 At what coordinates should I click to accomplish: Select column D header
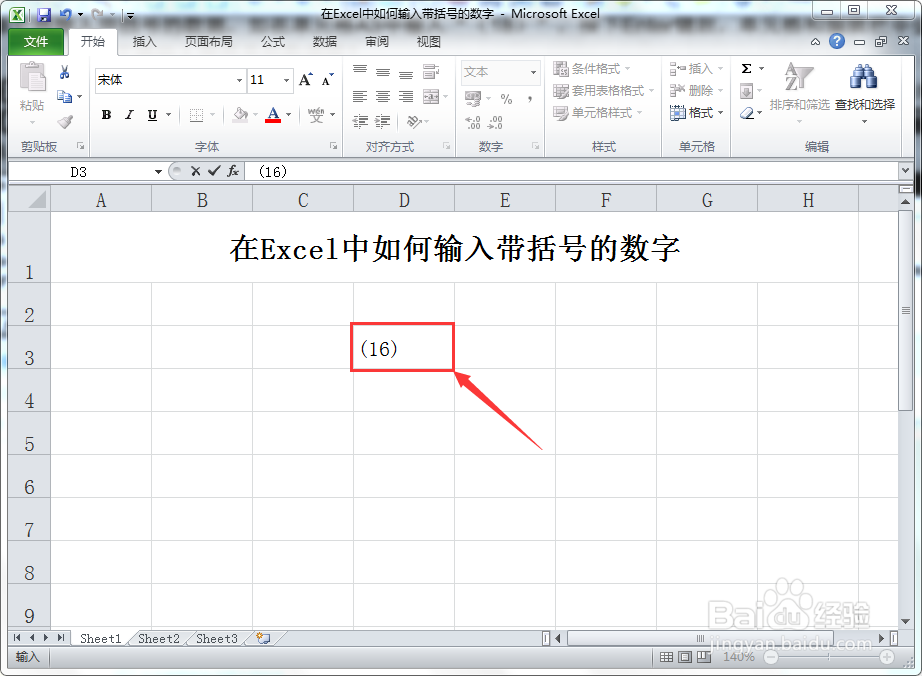(404, 200)
